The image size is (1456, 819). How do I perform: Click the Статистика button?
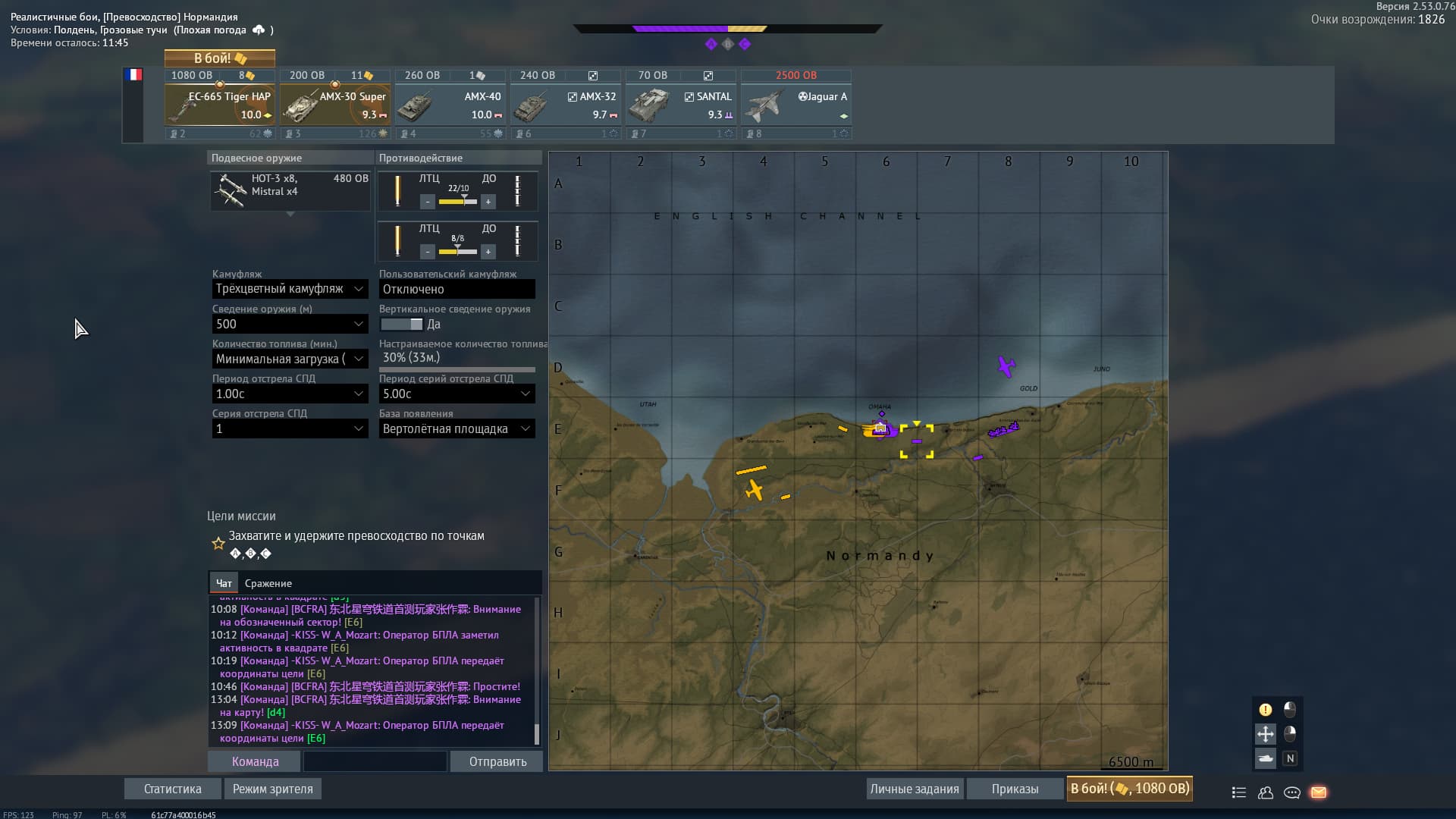tap(173, 789)
